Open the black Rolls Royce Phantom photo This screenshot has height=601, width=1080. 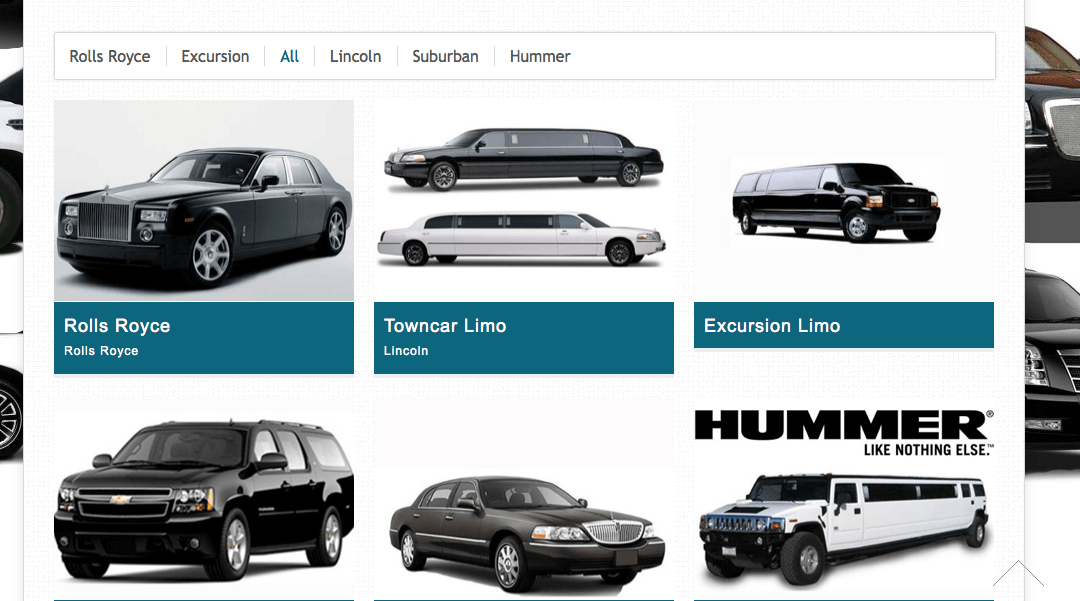click(204, 200)
